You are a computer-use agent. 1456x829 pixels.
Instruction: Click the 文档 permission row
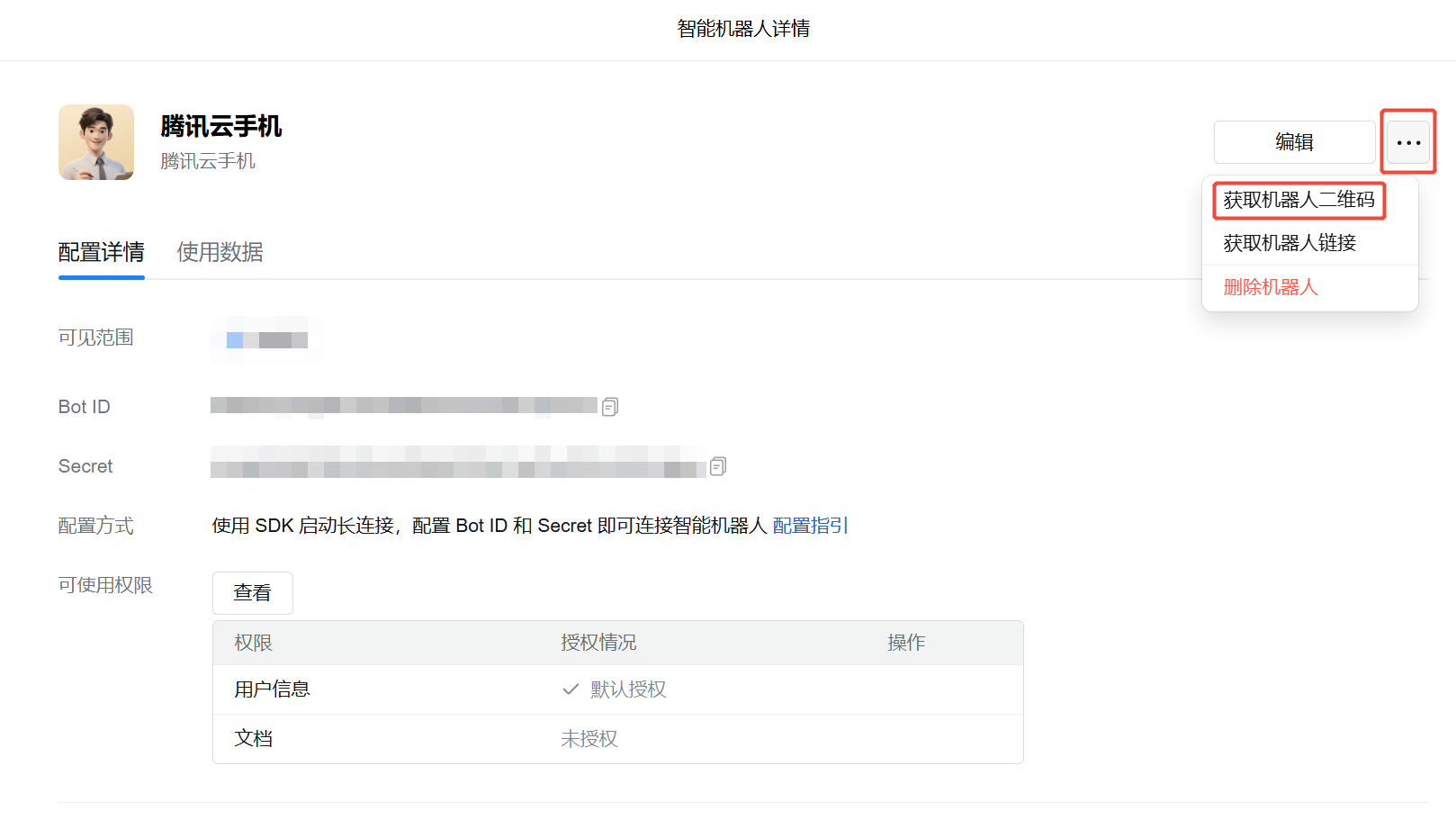pyautogui.click(x=618, y=739)
